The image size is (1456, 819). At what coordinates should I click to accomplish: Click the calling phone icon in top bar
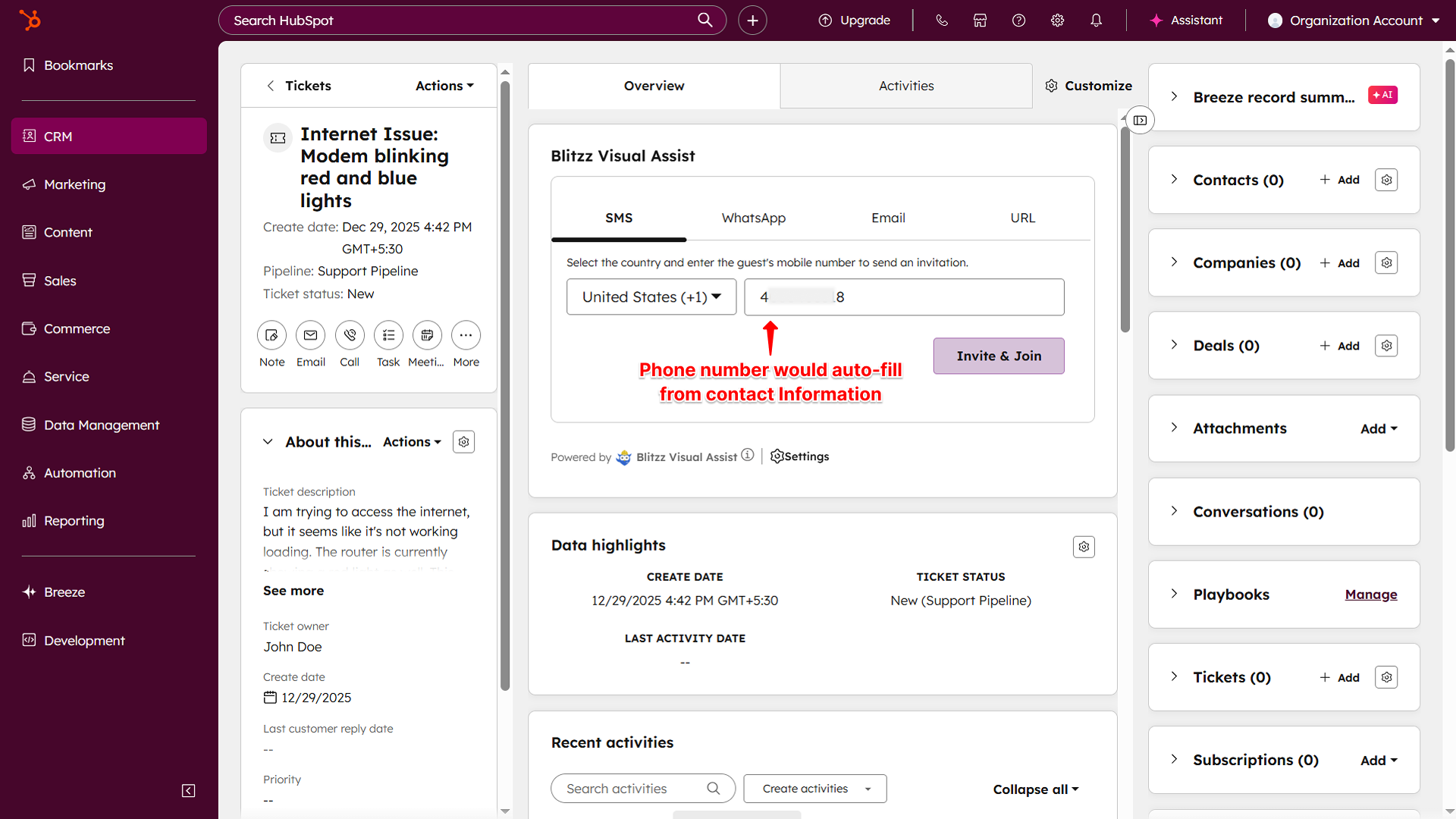[x=942, y=20]
